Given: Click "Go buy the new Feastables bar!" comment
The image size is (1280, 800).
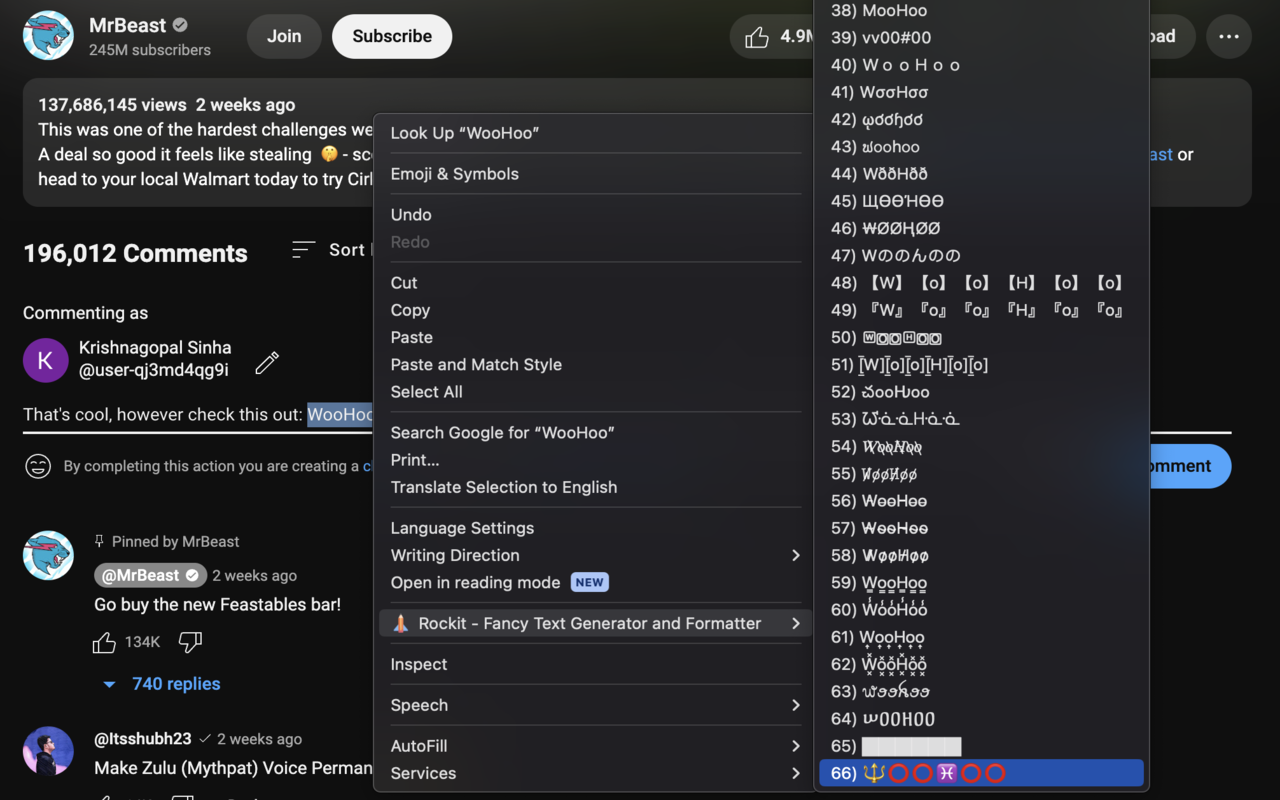Looking at the screenshot, I should tap(217, 604).
